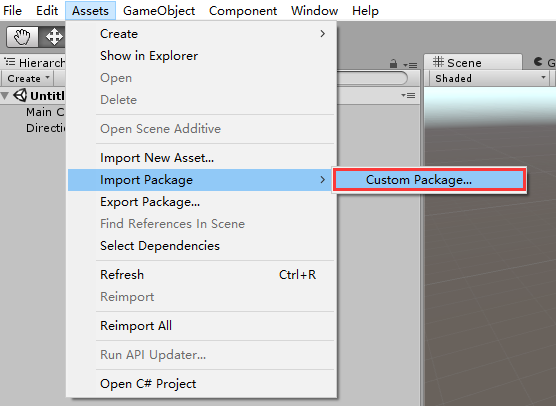
Task: Click the search field in panel
Action: pos(371,78)
